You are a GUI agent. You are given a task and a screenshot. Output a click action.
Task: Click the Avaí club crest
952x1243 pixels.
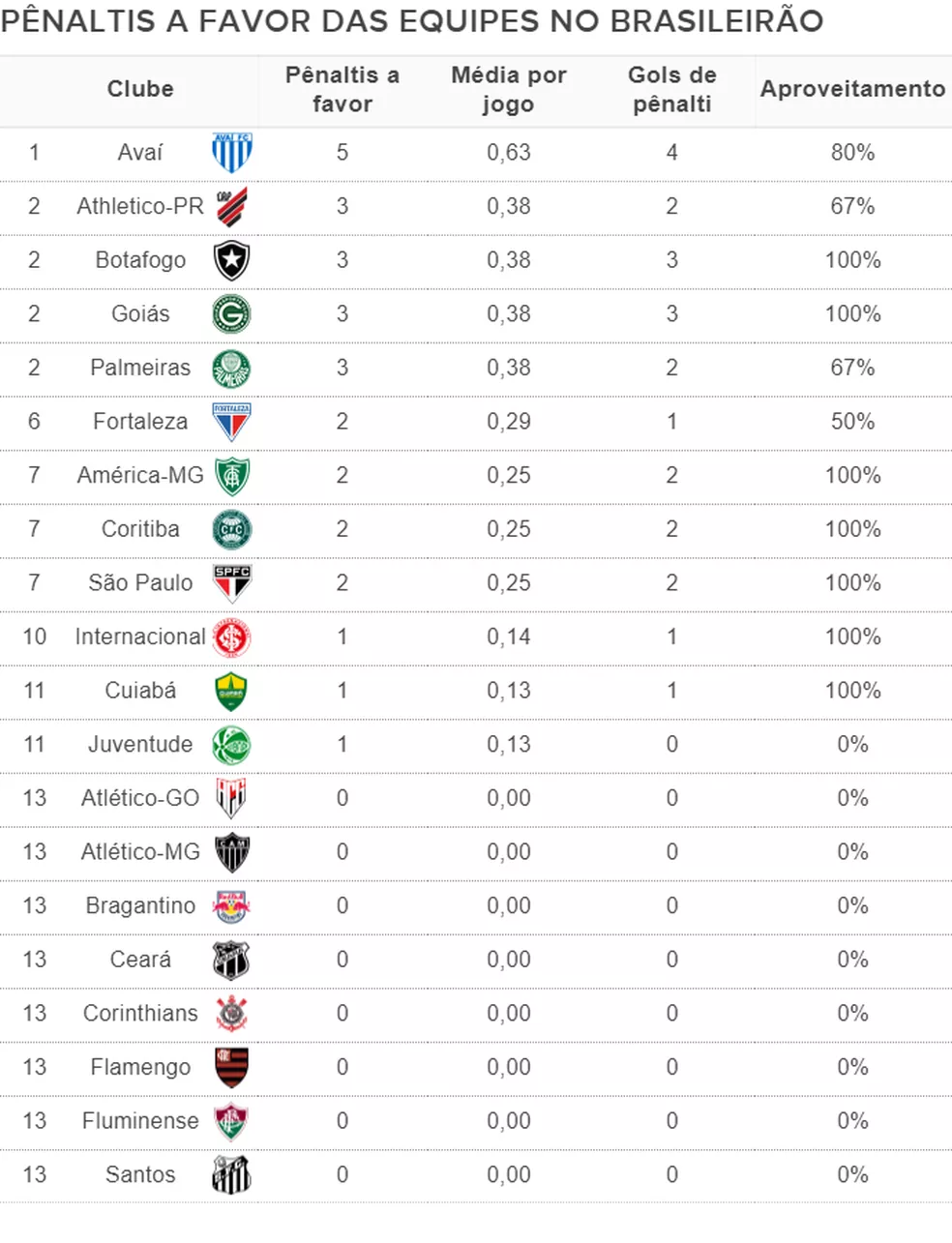(x=232, y=153)
